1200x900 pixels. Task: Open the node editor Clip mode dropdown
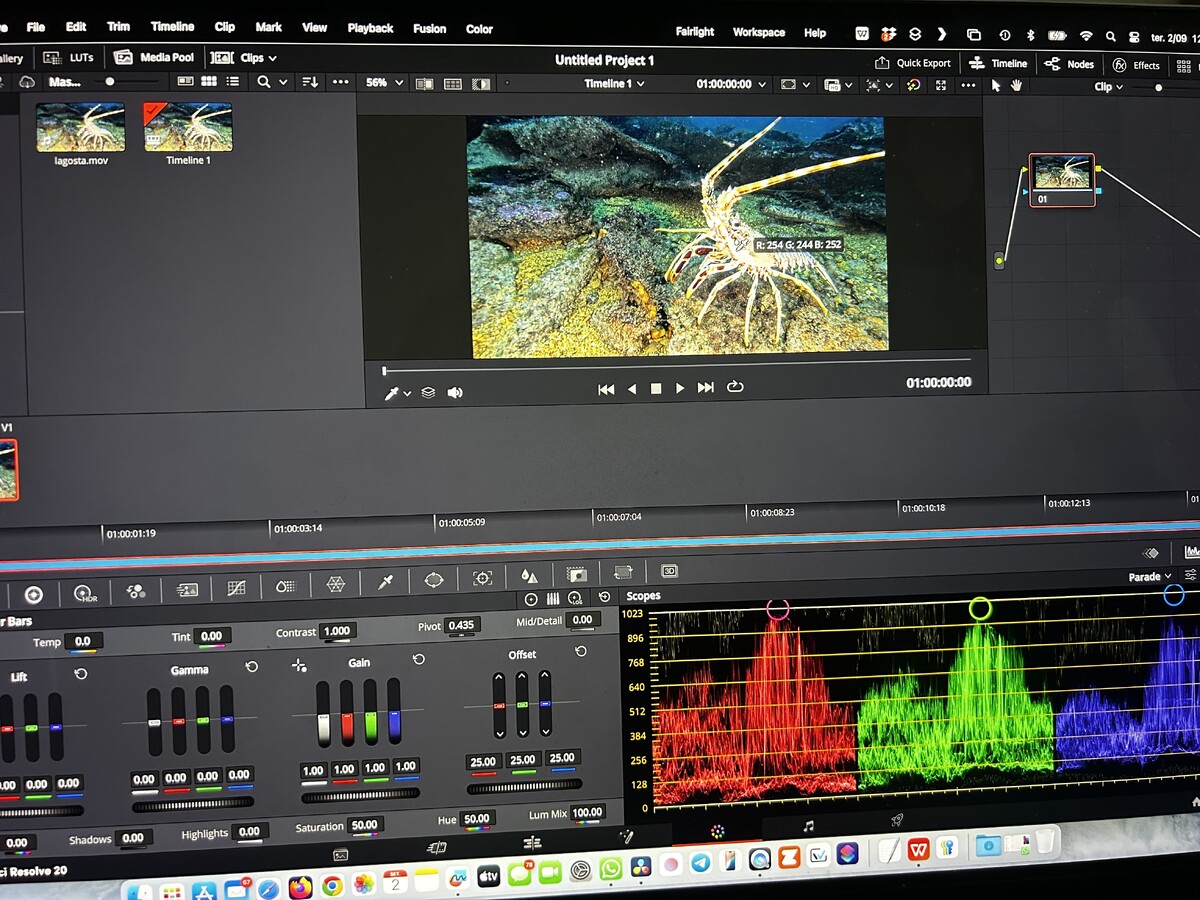(x=1108, y=87)
